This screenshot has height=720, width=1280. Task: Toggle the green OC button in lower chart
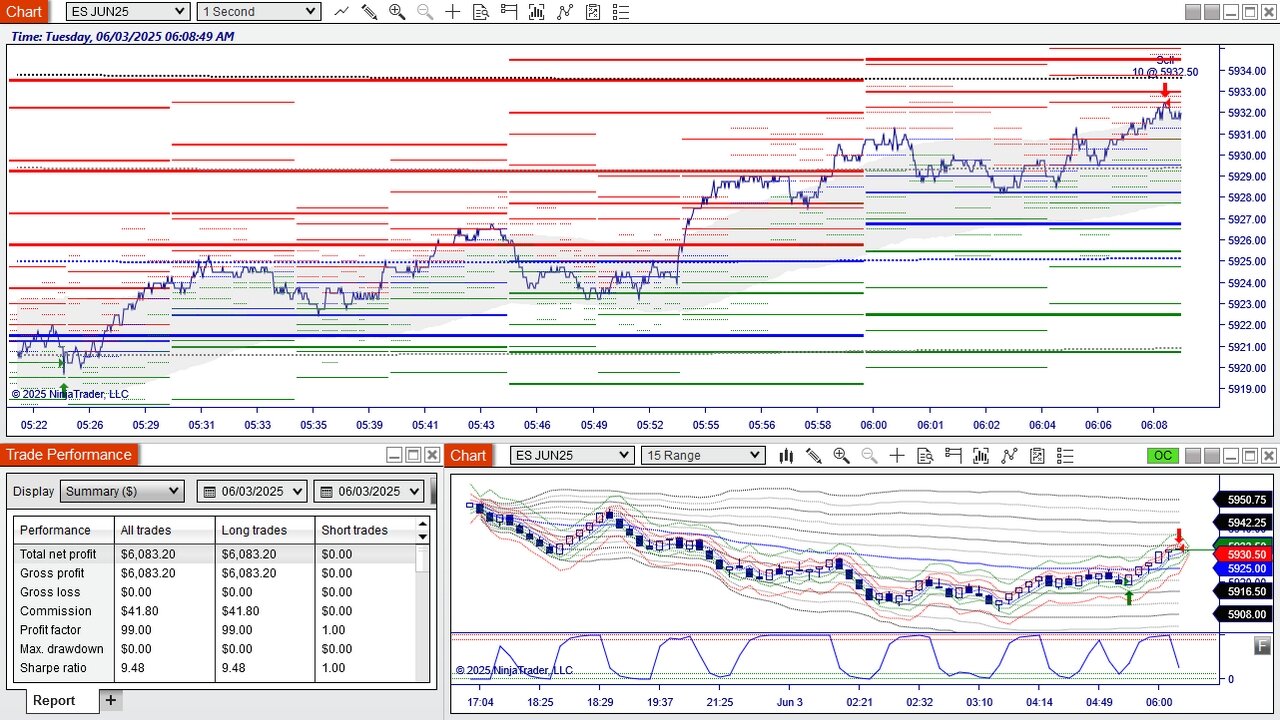point(1162,456)
